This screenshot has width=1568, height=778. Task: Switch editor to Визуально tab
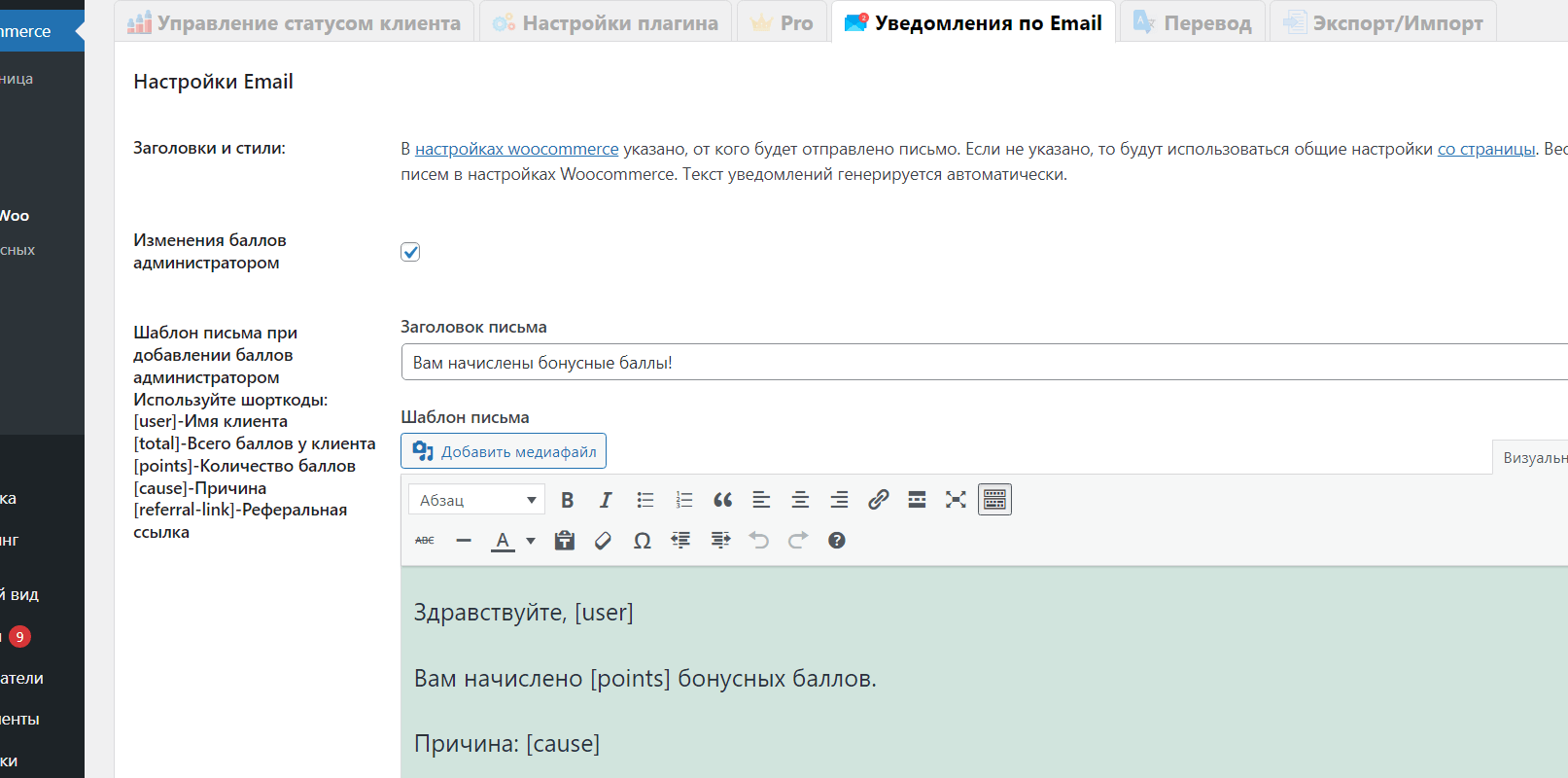pyautogui.click(x=1531, y=457)
